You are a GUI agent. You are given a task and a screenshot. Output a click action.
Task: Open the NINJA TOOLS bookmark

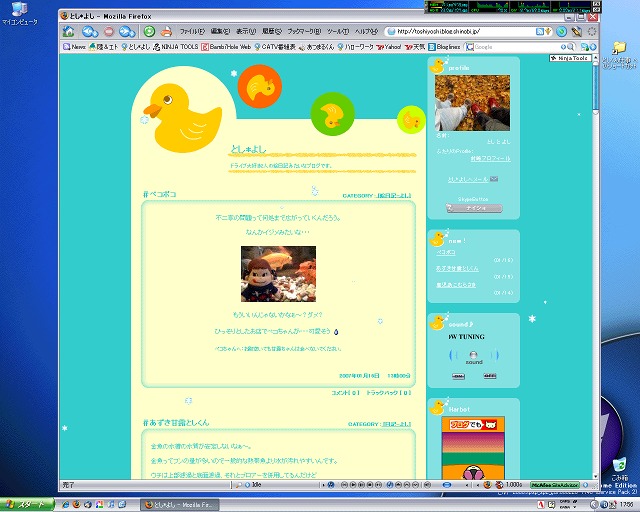click(176, 47)
